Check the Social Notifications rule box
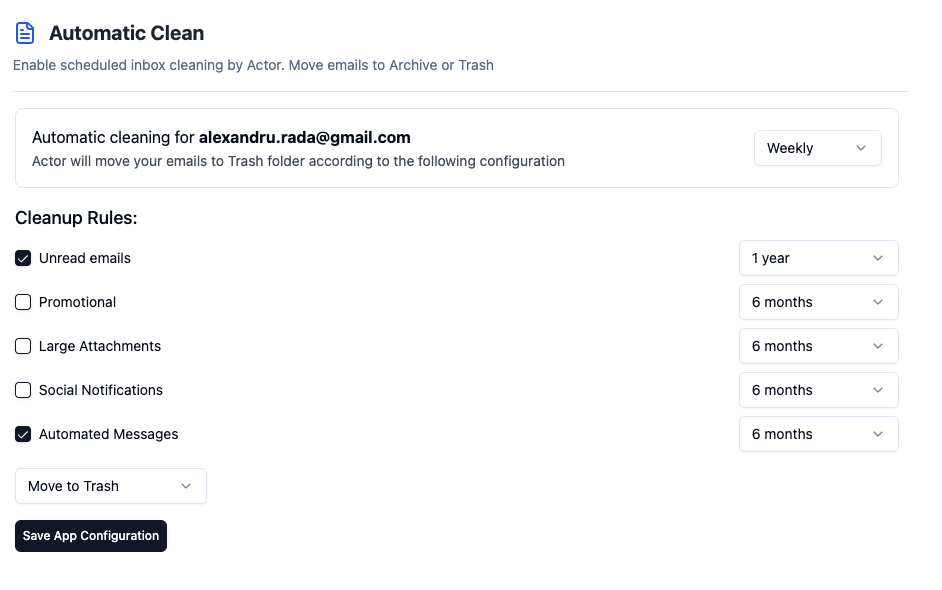This screenshot has width=942, height=590. pos(23,390)
